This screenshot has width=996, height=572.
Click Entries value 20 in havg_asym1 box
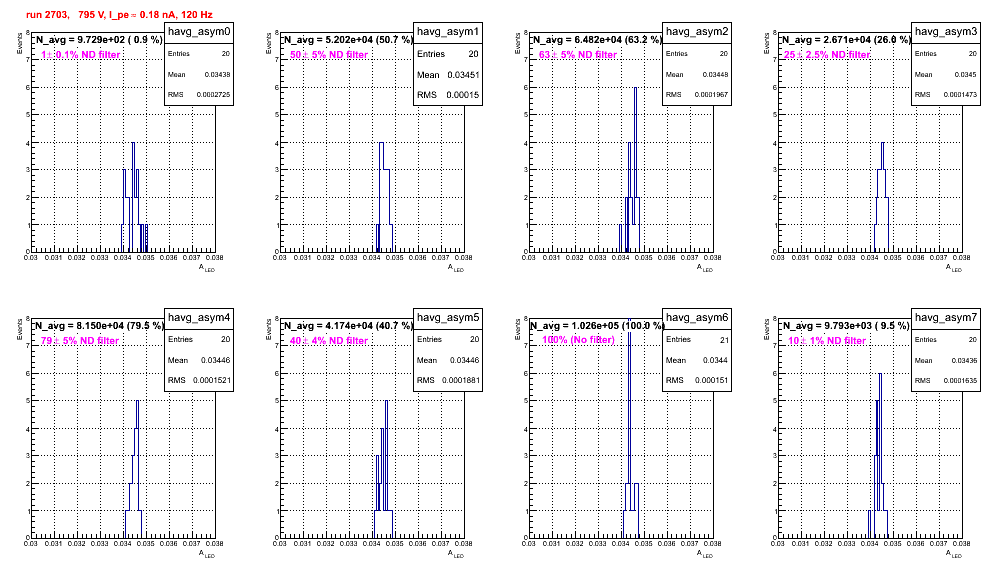pyautogui.click(x=474, y=54)
